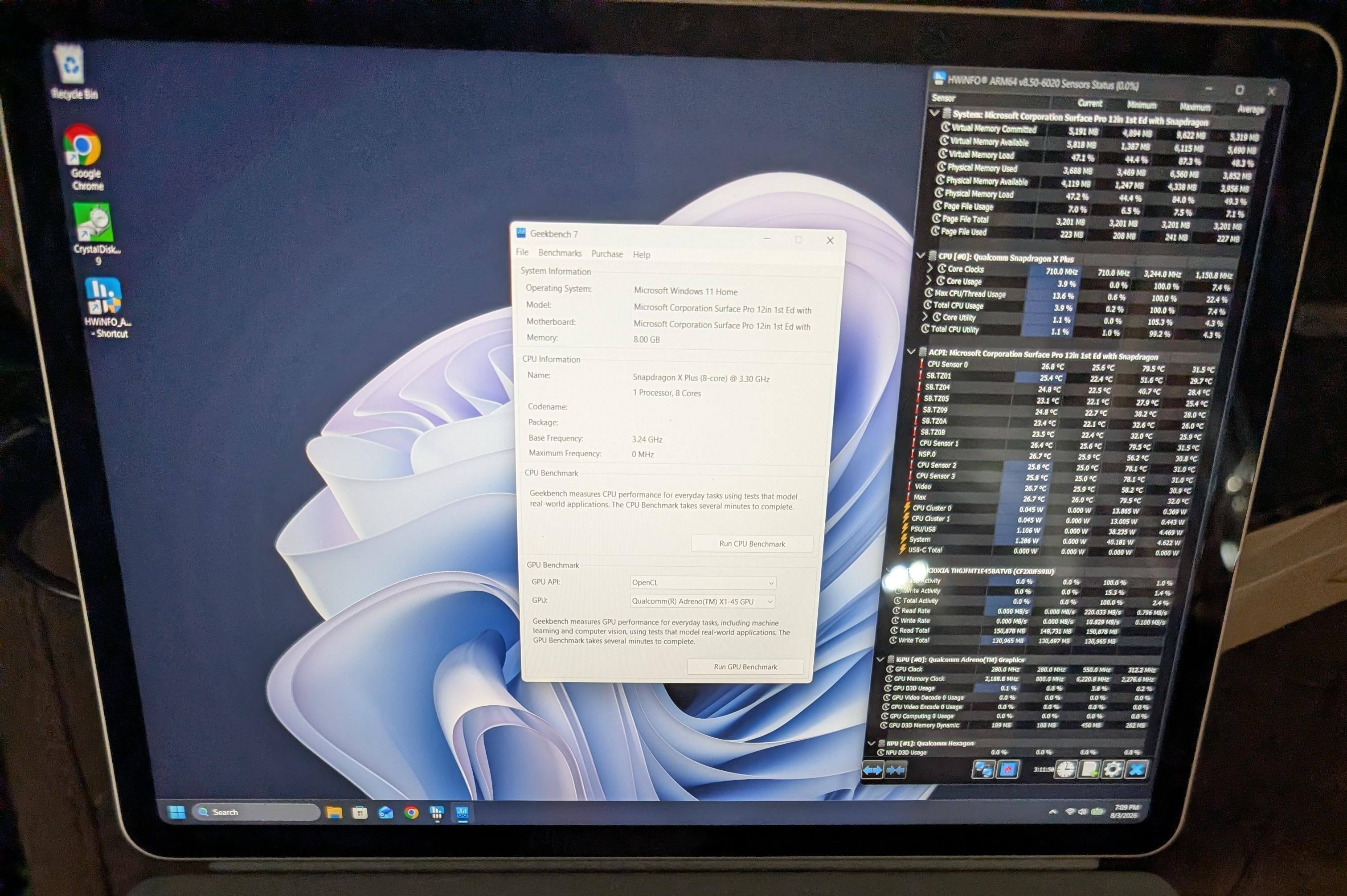Screen dimensions: 1347x896
Task: Click the HWiNFO expand columns arrows button
Action: [872, 770]
